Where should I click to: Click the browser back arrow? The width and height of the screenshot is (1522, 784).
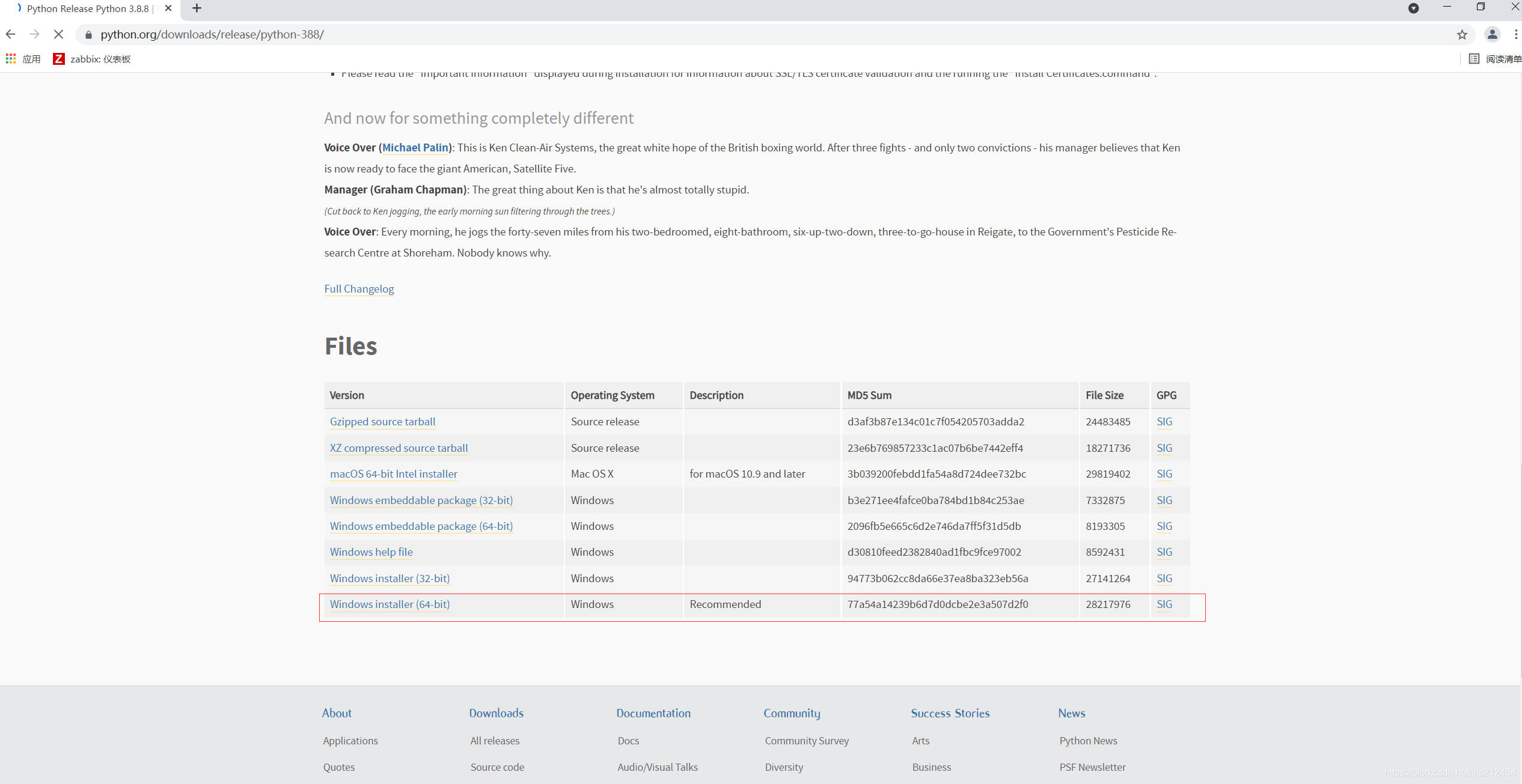10,34
